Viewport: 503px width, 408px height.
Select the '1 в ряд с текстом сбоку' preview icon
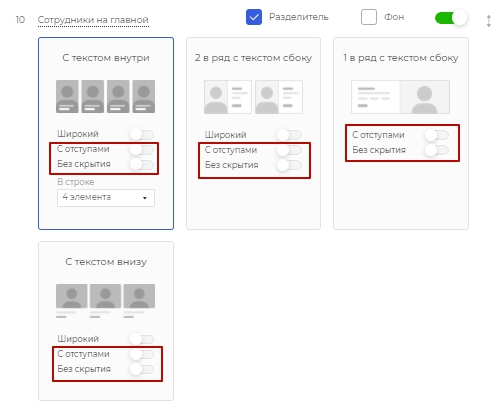(400, 97)
